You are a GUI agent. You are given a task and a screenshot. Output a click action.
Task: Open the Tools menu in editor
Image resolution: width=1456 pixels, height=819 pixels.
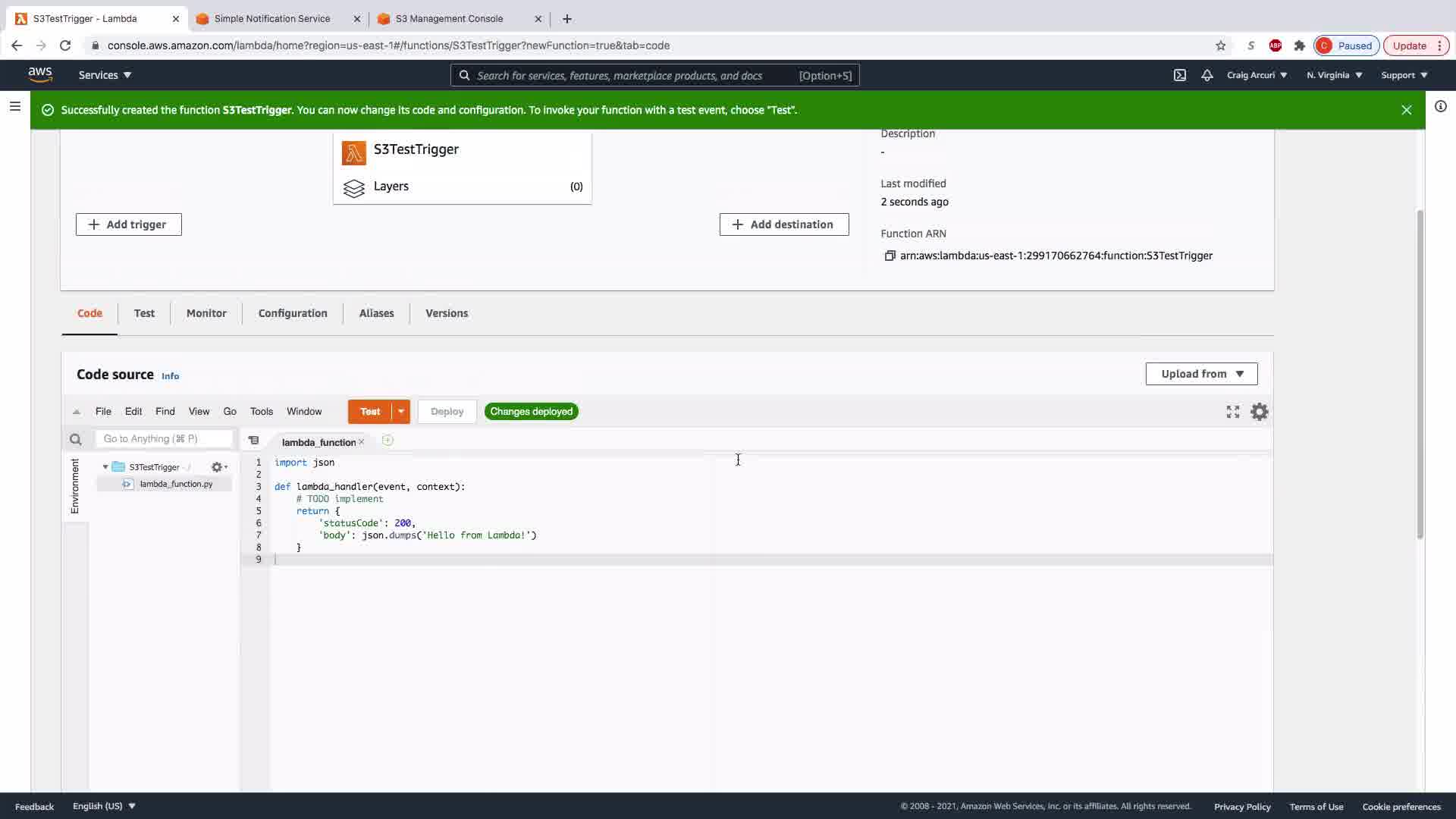pos(261,412)
